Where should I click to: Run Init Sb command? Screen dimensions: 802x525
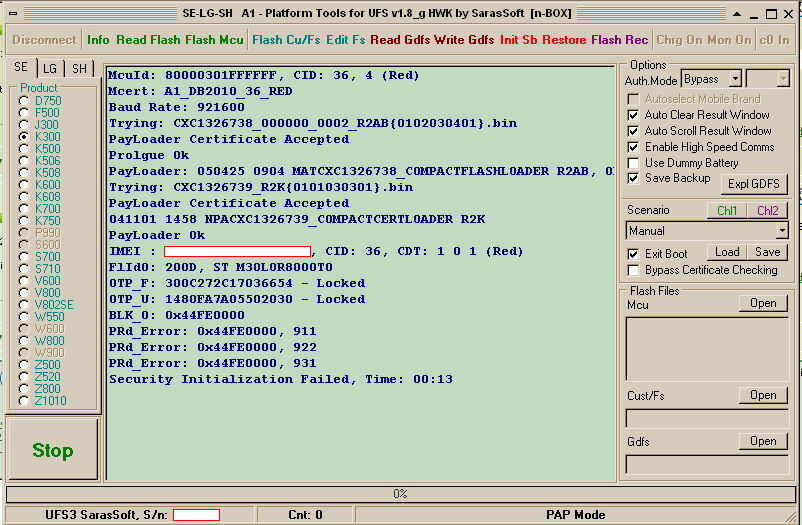click(x=519, y=40)
